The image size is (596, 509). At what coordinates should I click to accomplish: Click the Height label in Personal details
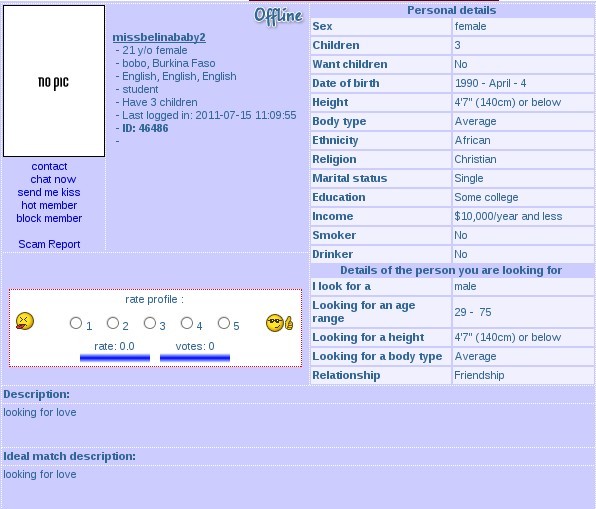click(x=330, y=102)
